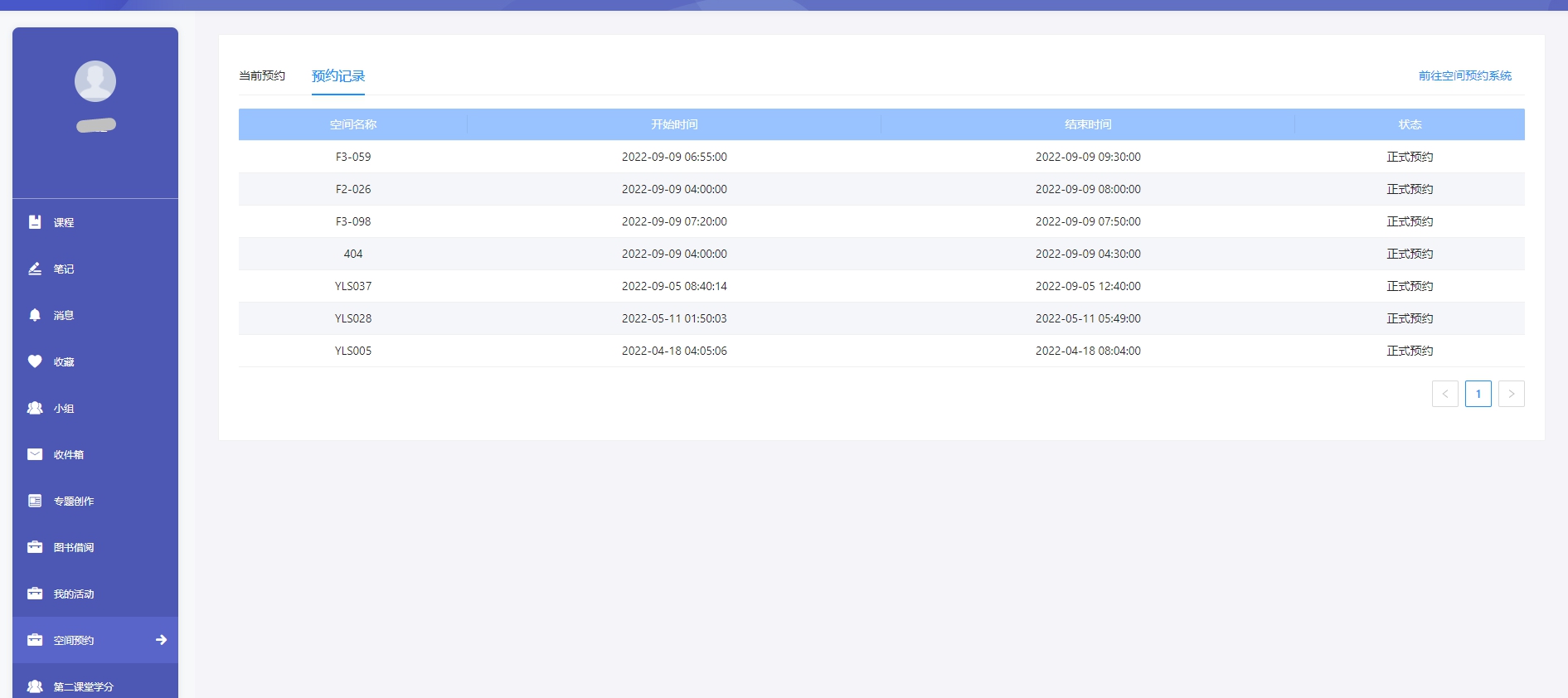Viewport: 1568px width, 698px height.
Task: Click the arrow beside 空间预约
Action: [162, 640]
